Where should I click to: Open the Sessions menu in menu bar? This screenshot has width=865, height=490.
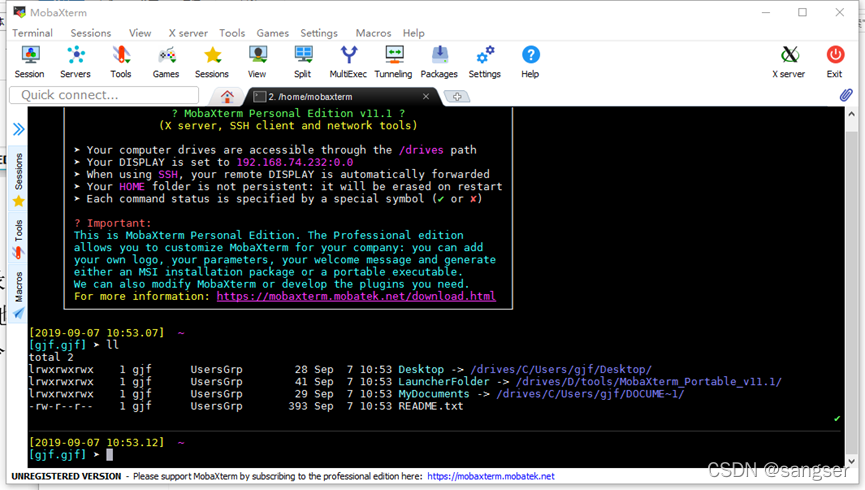point(91,33)
